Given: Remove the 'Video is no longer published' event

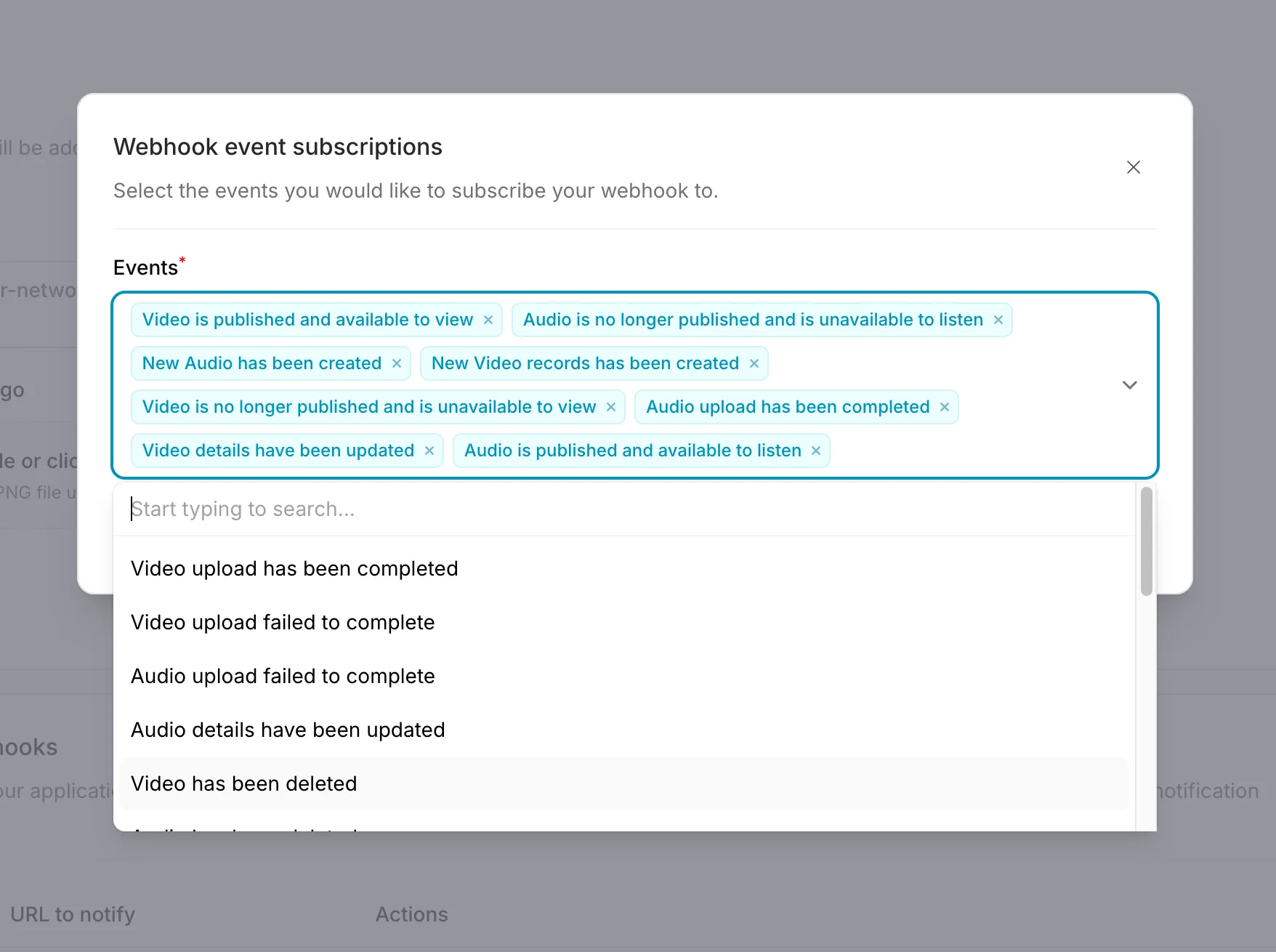Looking at the screenshot, I should pyautogui.click(x=610, y=407).
